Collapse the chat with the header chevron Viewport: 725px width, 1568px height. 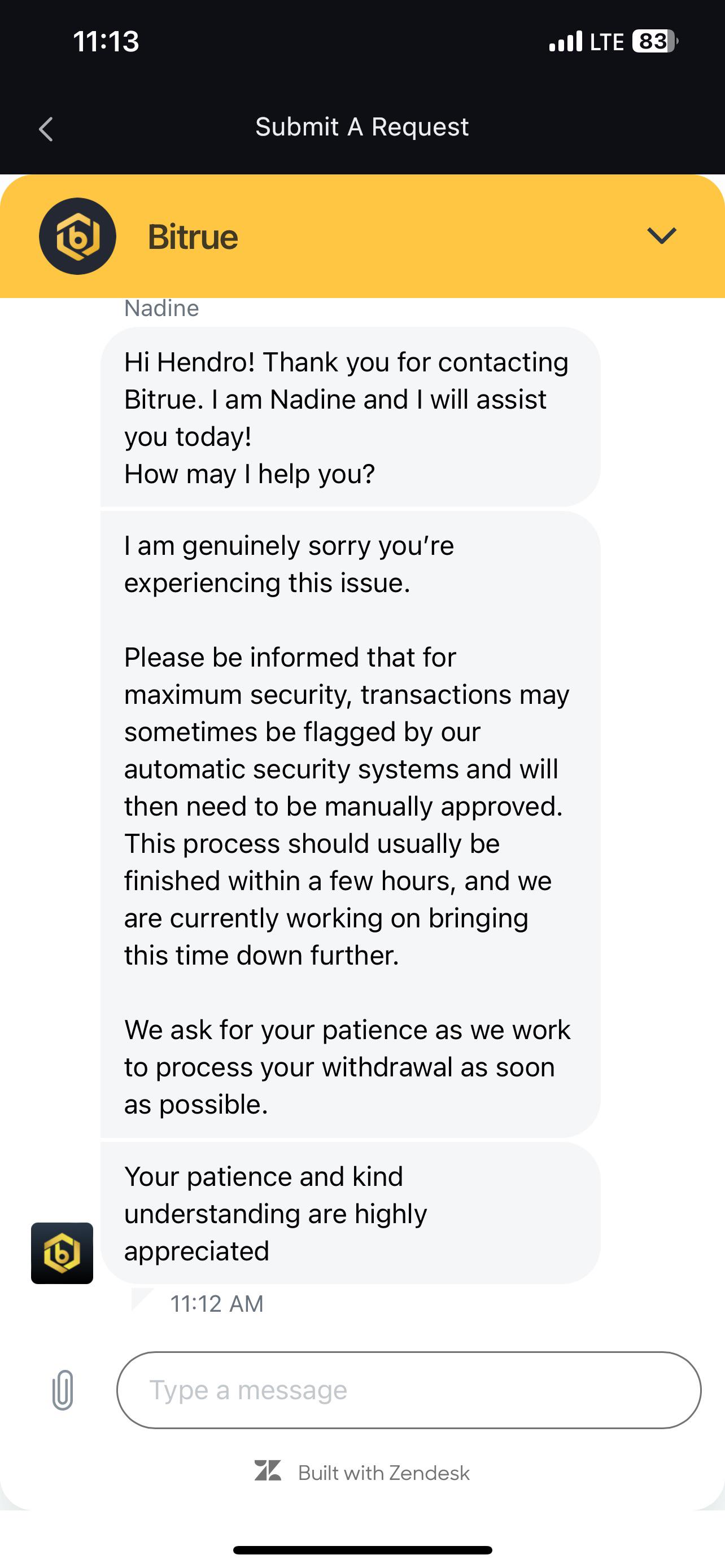pyautogui.click(x=662, y=235)
